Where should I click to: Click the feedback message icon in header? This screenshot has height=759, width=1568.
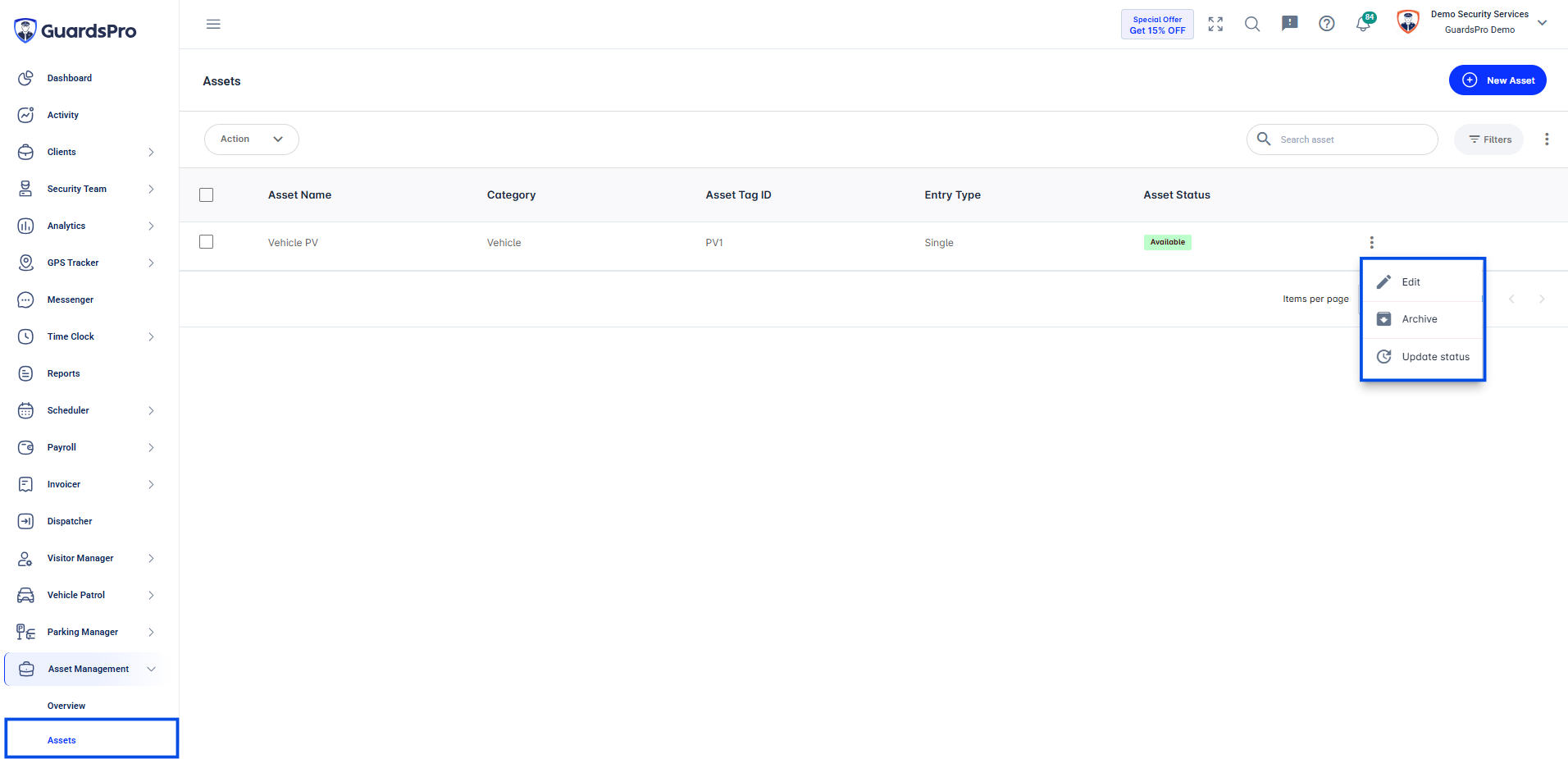coord(1289,24)
